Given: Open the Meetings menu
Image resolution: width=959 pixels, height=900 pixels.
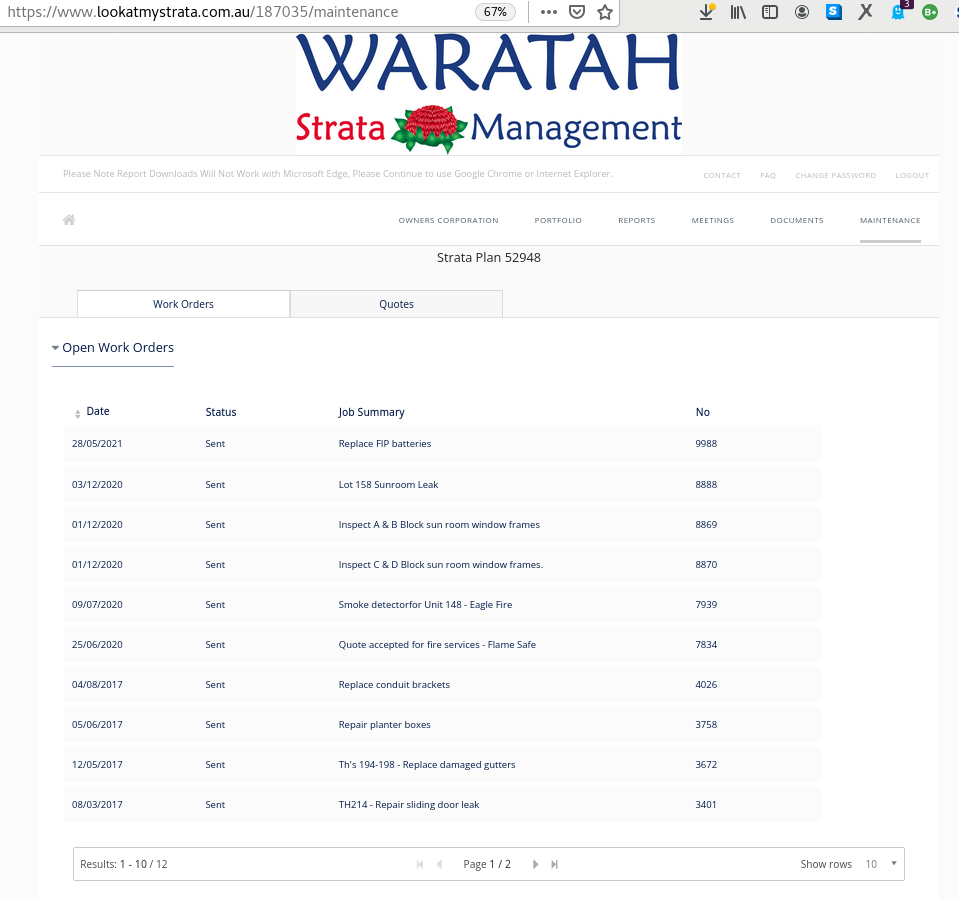Looking at the screenshot, I should click(713, 220).
